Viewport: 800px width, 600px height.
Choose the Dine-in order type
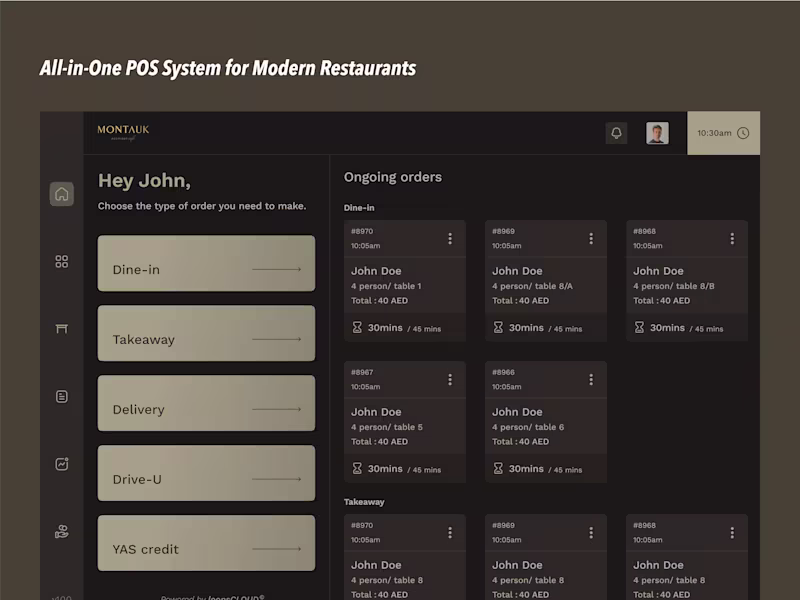click(206, 263)
